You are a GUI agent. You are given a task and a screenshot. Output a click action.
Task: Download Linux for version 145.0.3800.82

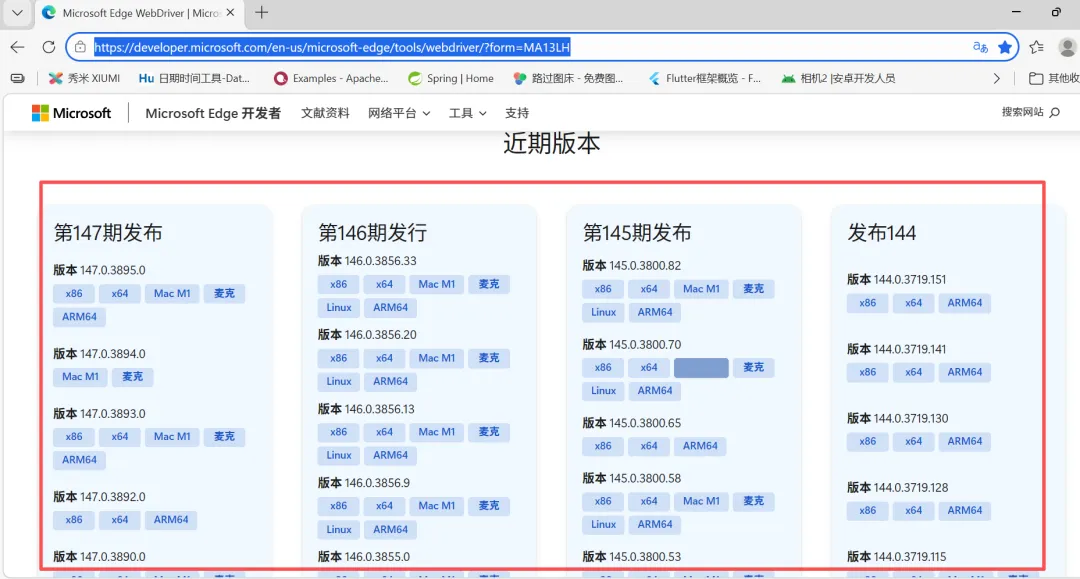point(603,313)
